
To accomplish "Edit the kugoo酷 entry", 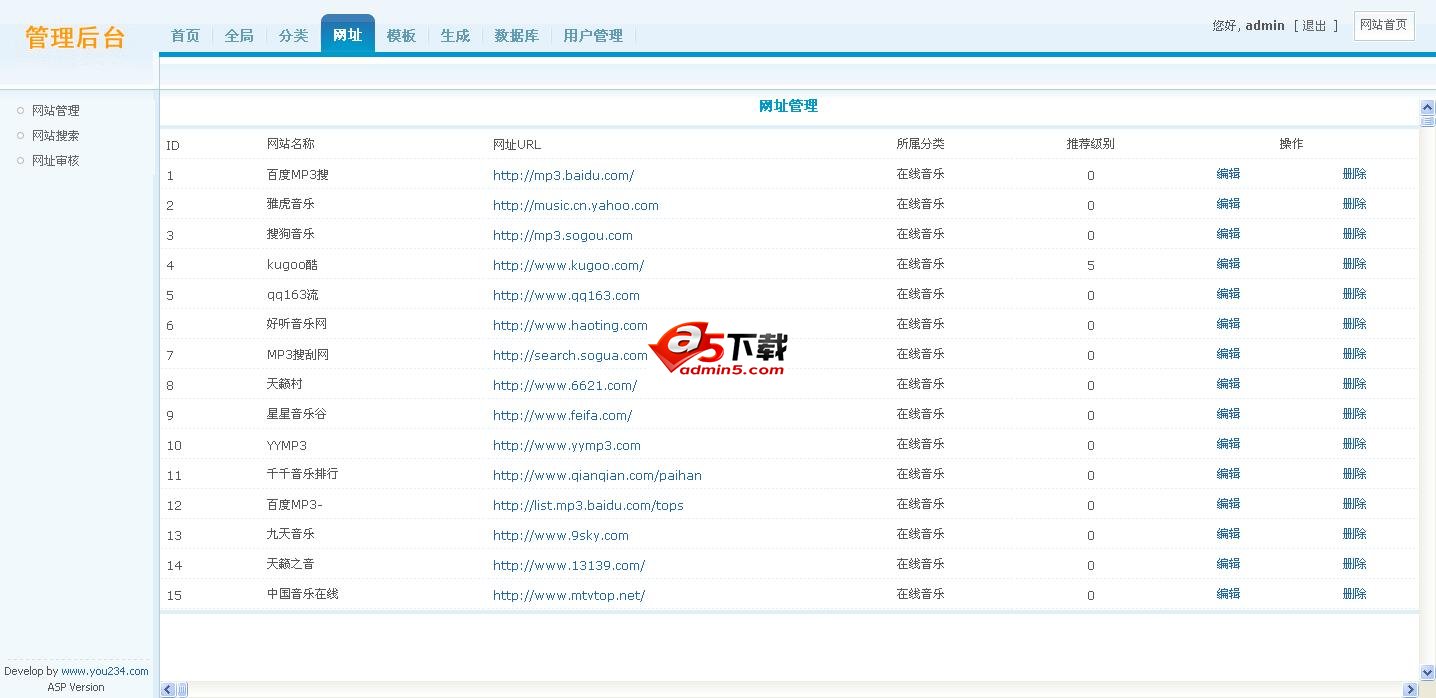I will point(1228,264).
